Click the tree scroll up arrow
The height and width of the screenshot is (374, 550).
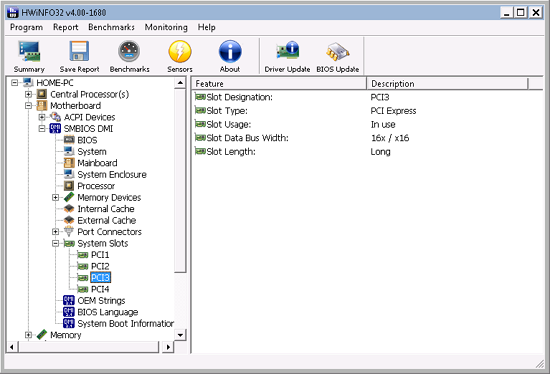coord(180,83)
